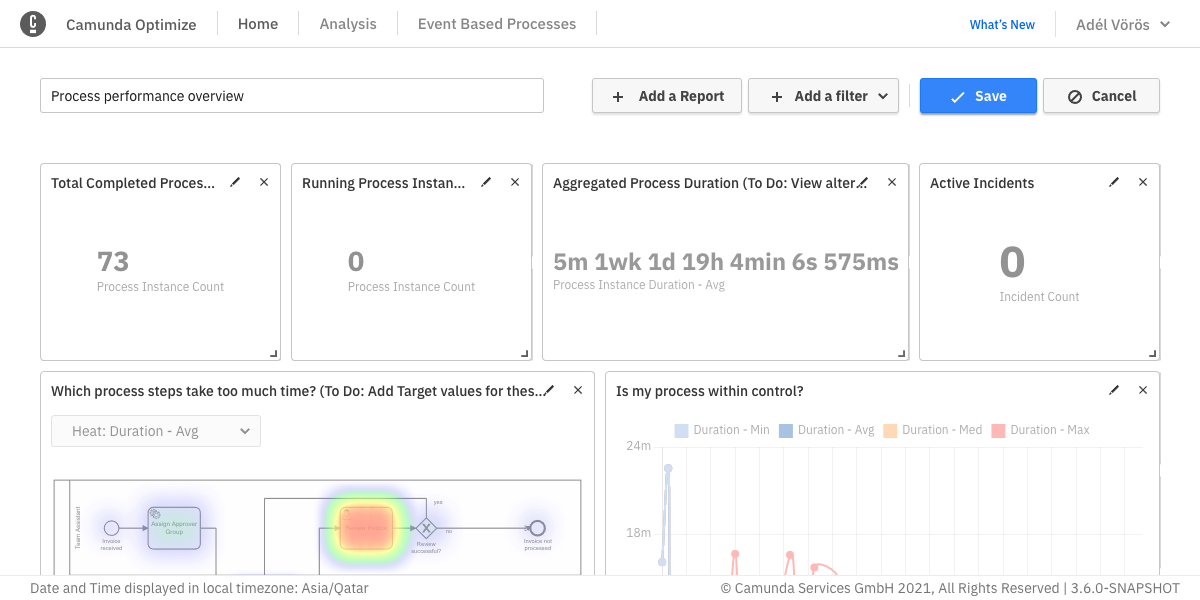
Task: Open the Heat: Duration - Avg dropdown
Action: pyautogui.click(x=156, y=431)
